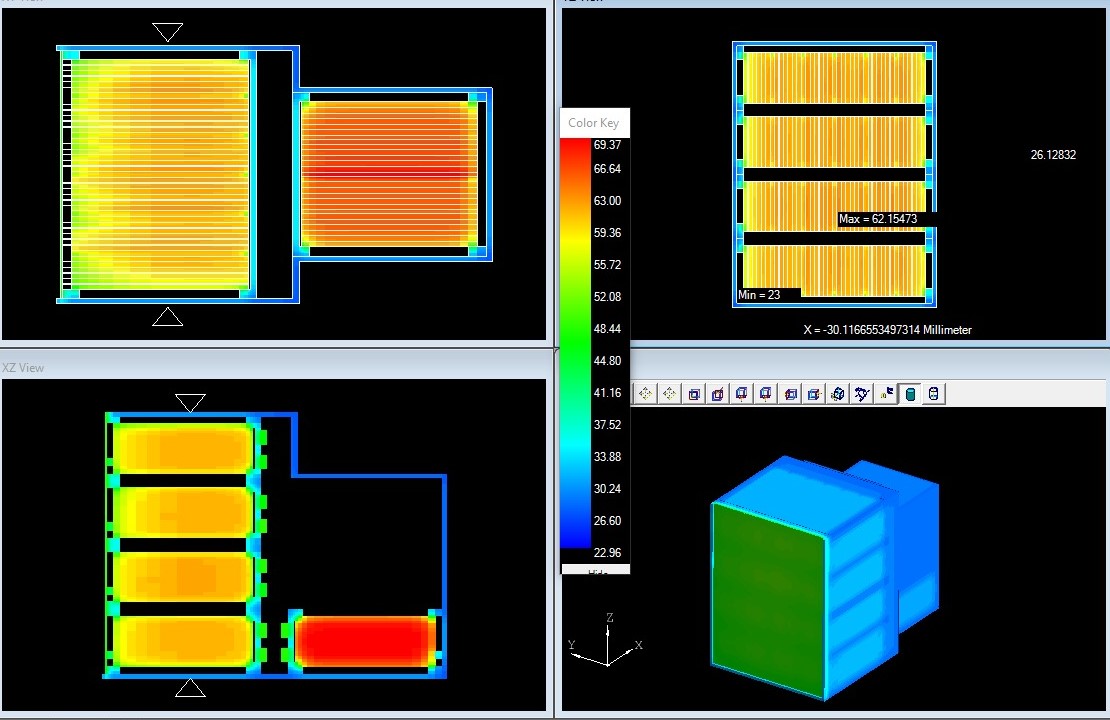Select the 55.72 value in Color Key

tap(607, 264)
